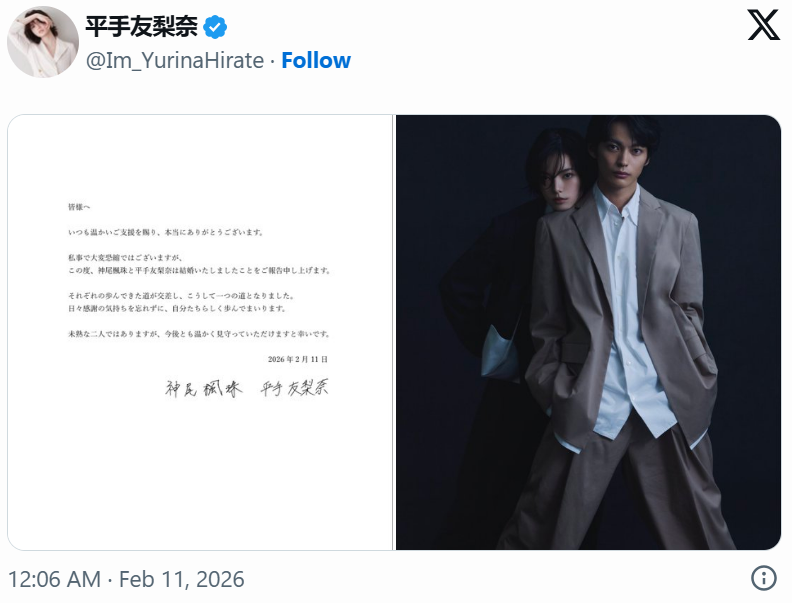Click the letter line starting 未熟な二人では
Viewport: 792px width, 603px height.
(x=200, y=334)
